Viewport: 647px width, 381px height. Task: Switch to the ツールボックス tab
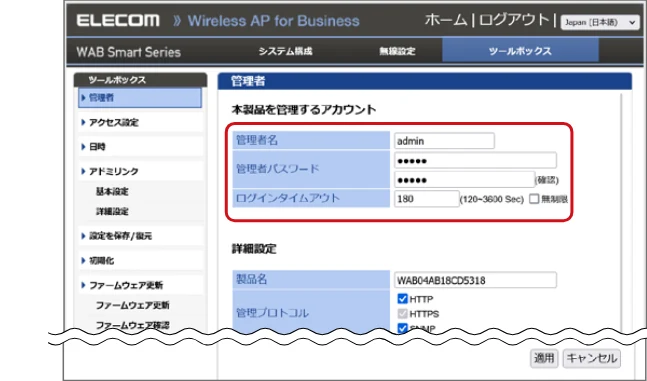coord(520,51)
